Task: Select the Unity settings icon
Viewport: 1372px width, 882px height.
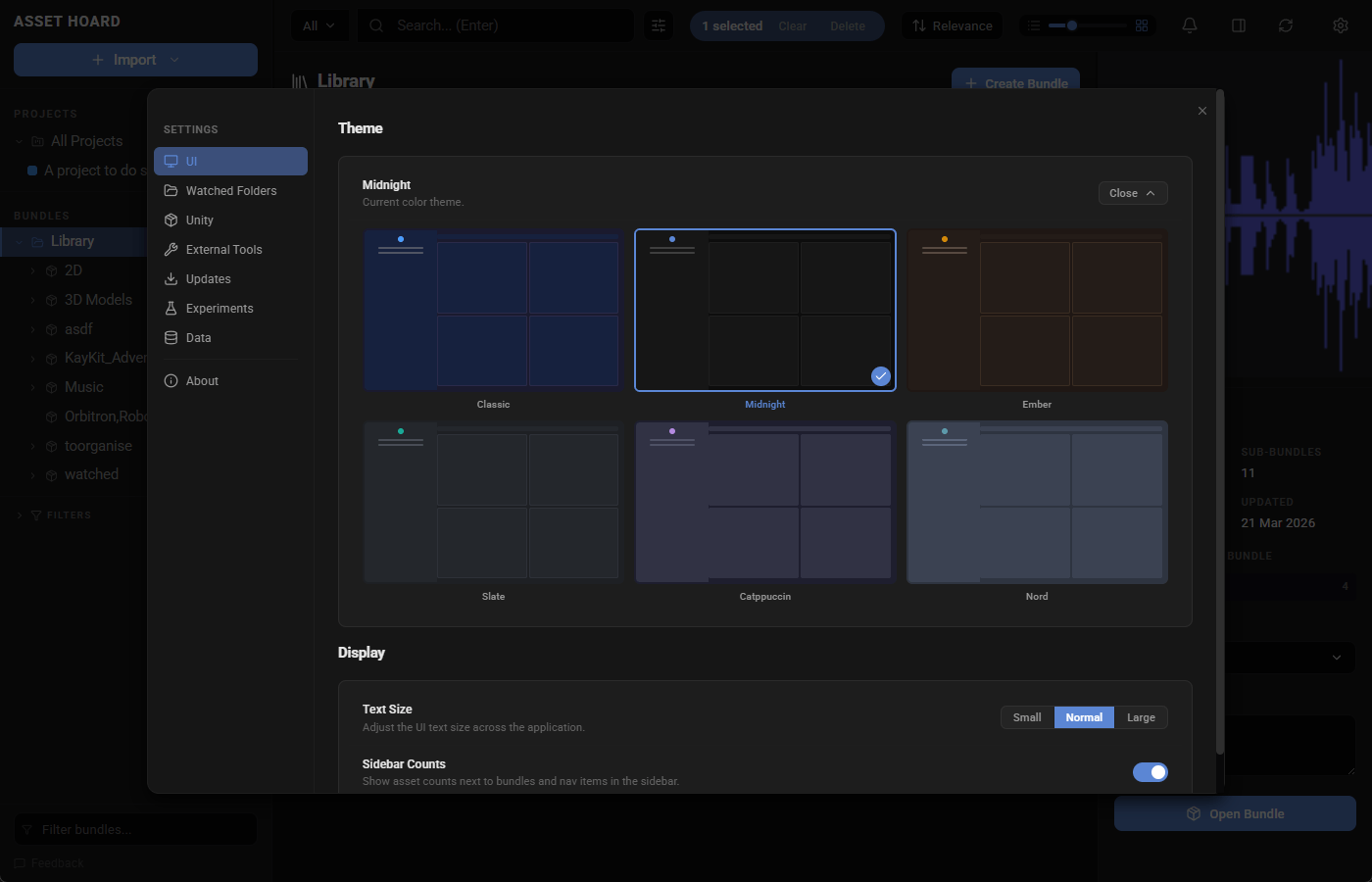Action: pos(171,220)
